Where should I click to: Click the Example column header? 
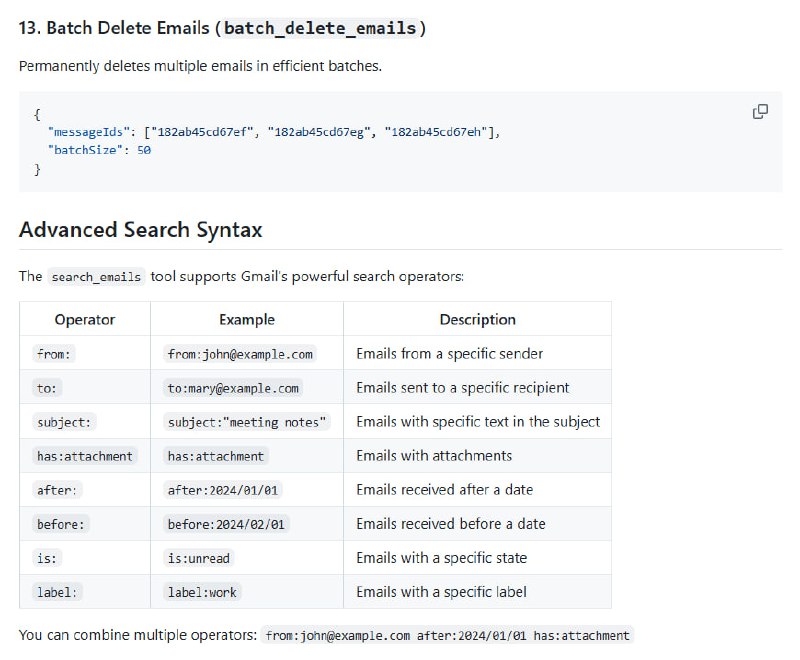pos(246,320)
